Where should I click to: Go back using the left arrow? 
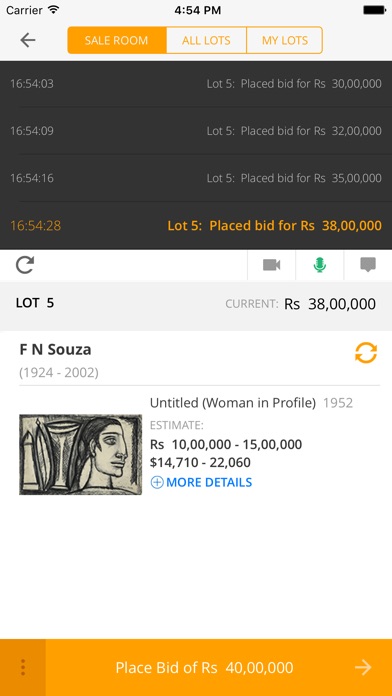coord(28,40)
